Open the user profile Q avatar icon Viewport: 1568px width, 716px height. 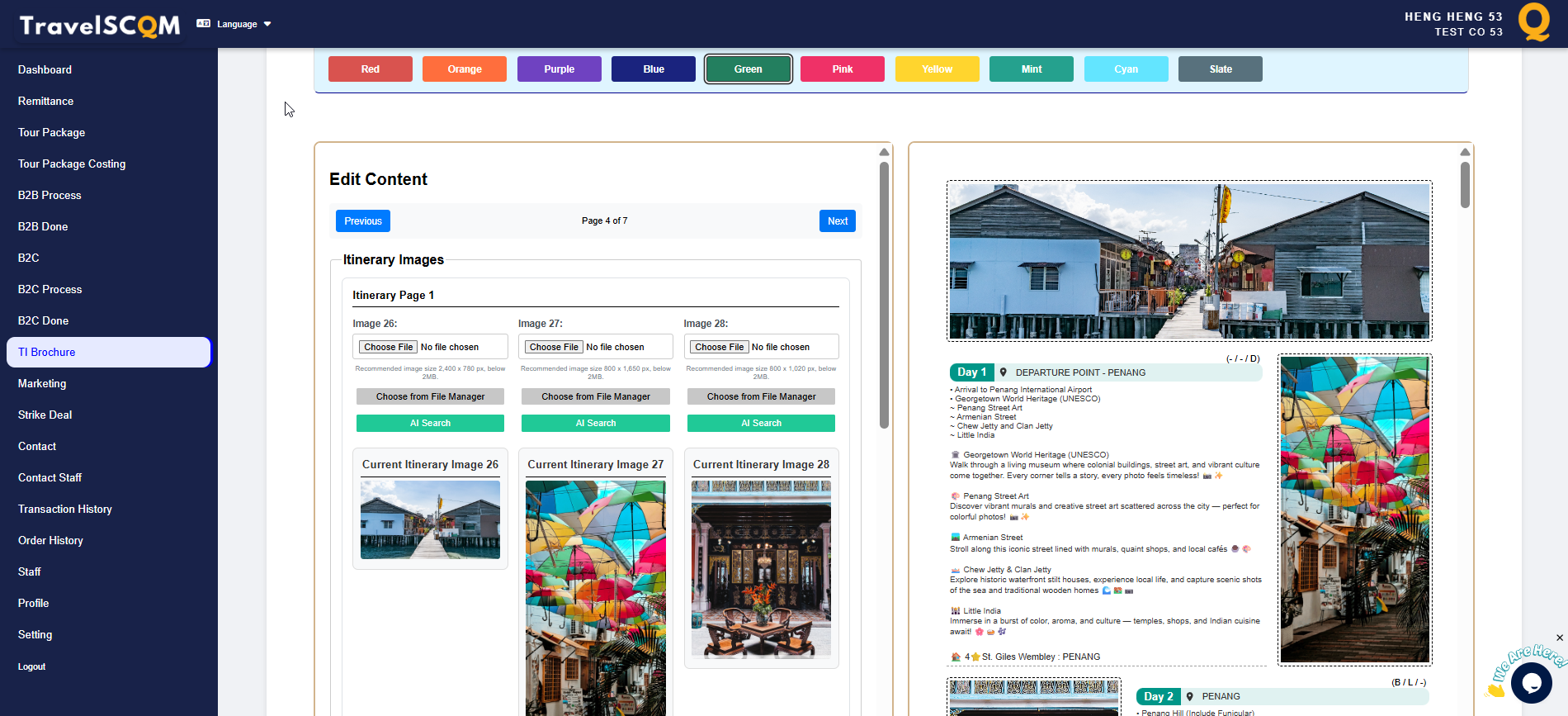(x=1533, y=22)
